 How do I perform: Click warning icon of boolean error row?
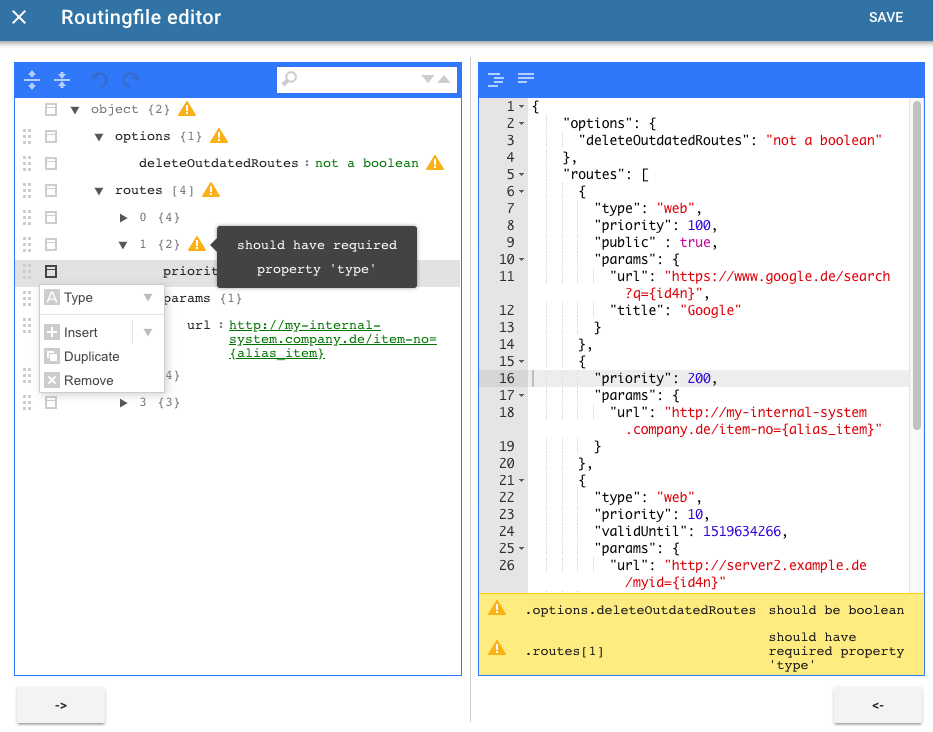tap(497, 608)
